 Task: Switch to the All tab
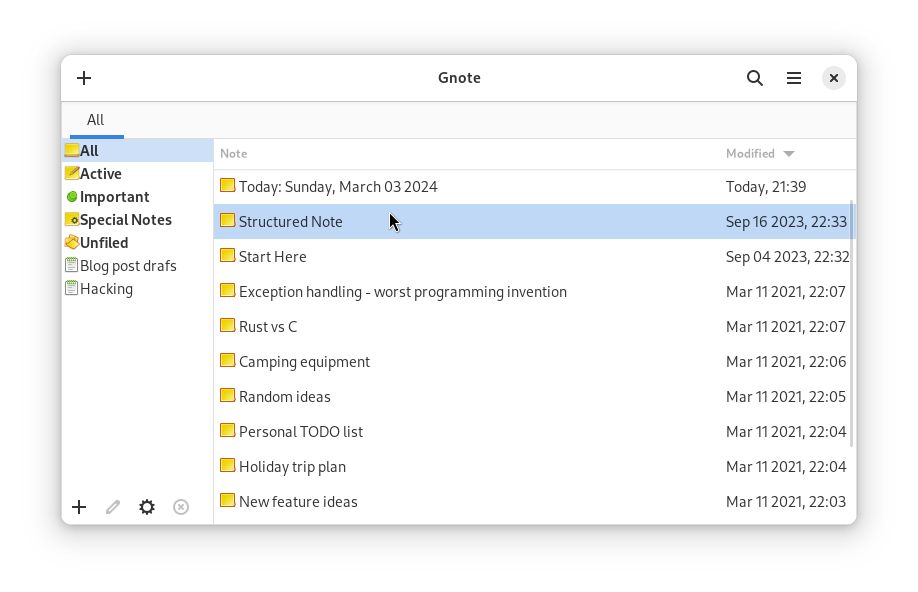pyautogui.click(x=95, y=120)
